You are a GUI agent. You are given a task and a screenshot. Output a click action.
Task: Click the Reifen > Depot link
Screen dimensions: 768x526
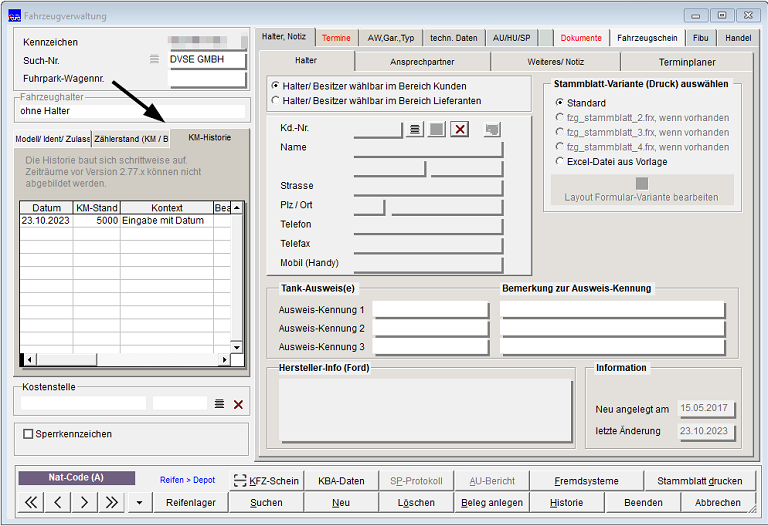(x=187, y=480)
